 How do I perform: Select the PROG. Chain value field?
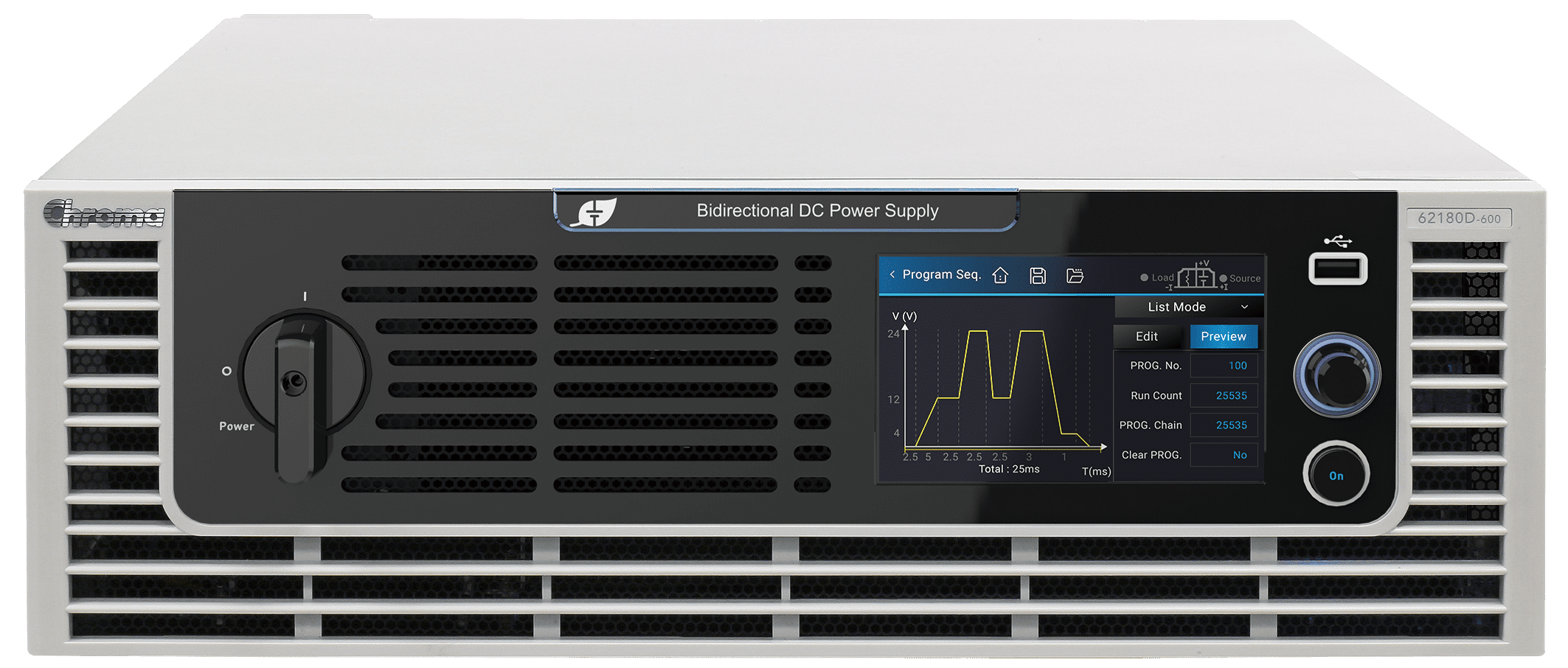tap(1224, 425)
